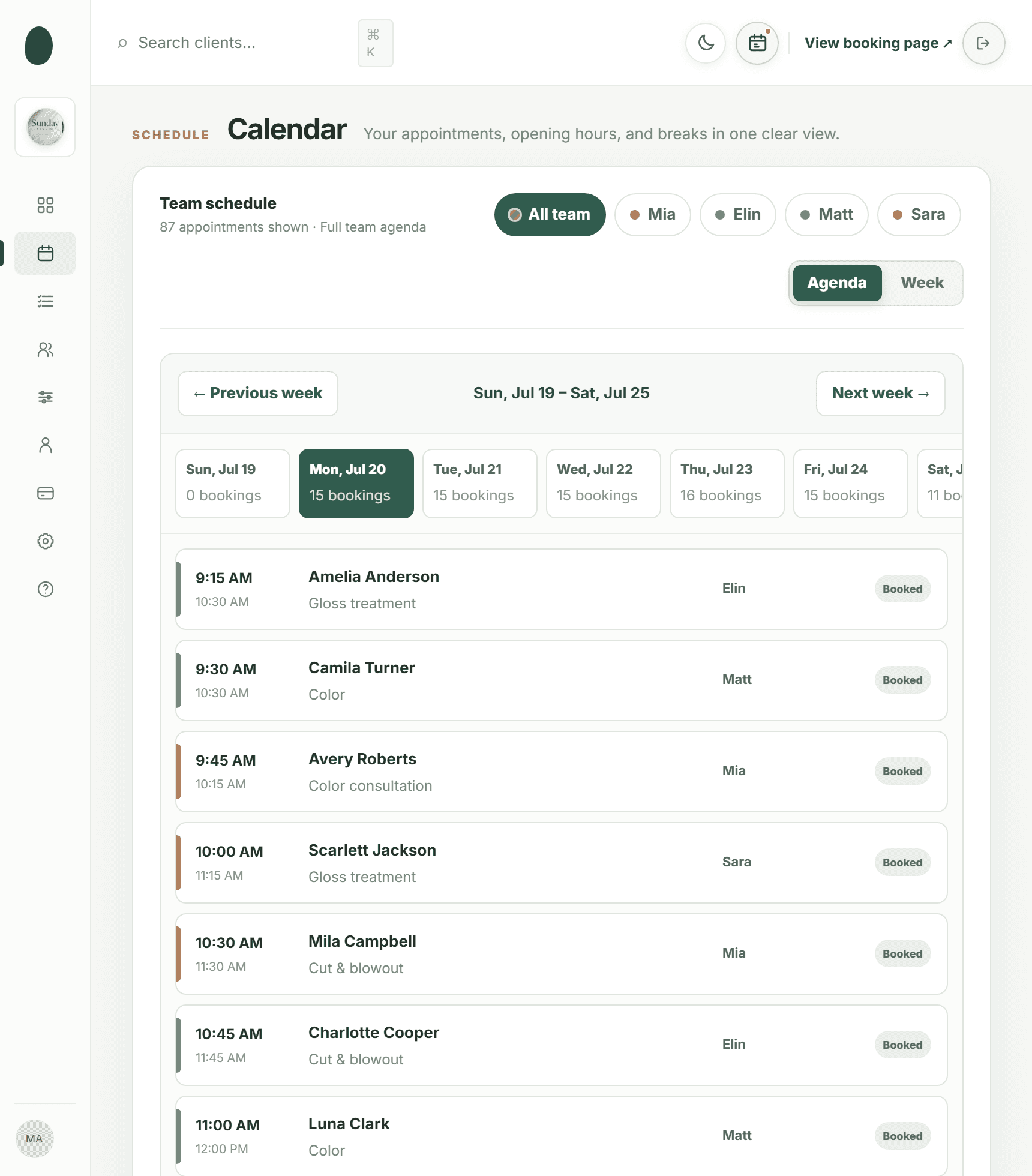Screen dimensions: 1032x1176
Task: Select Thu, Jul 23 day tab
Action: [727, 484]
